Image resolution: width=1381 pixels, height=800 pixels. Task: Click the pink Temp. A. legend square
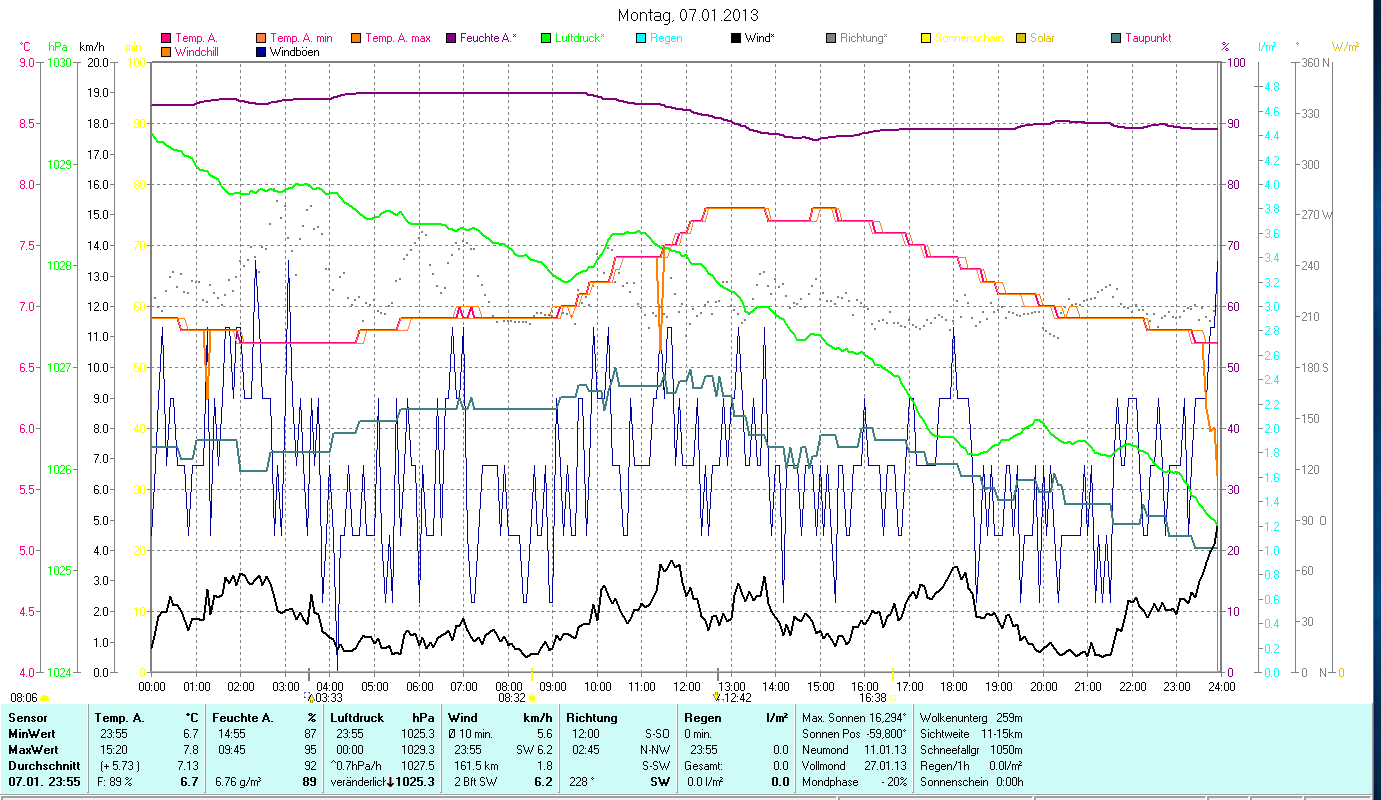pos(166,39)
